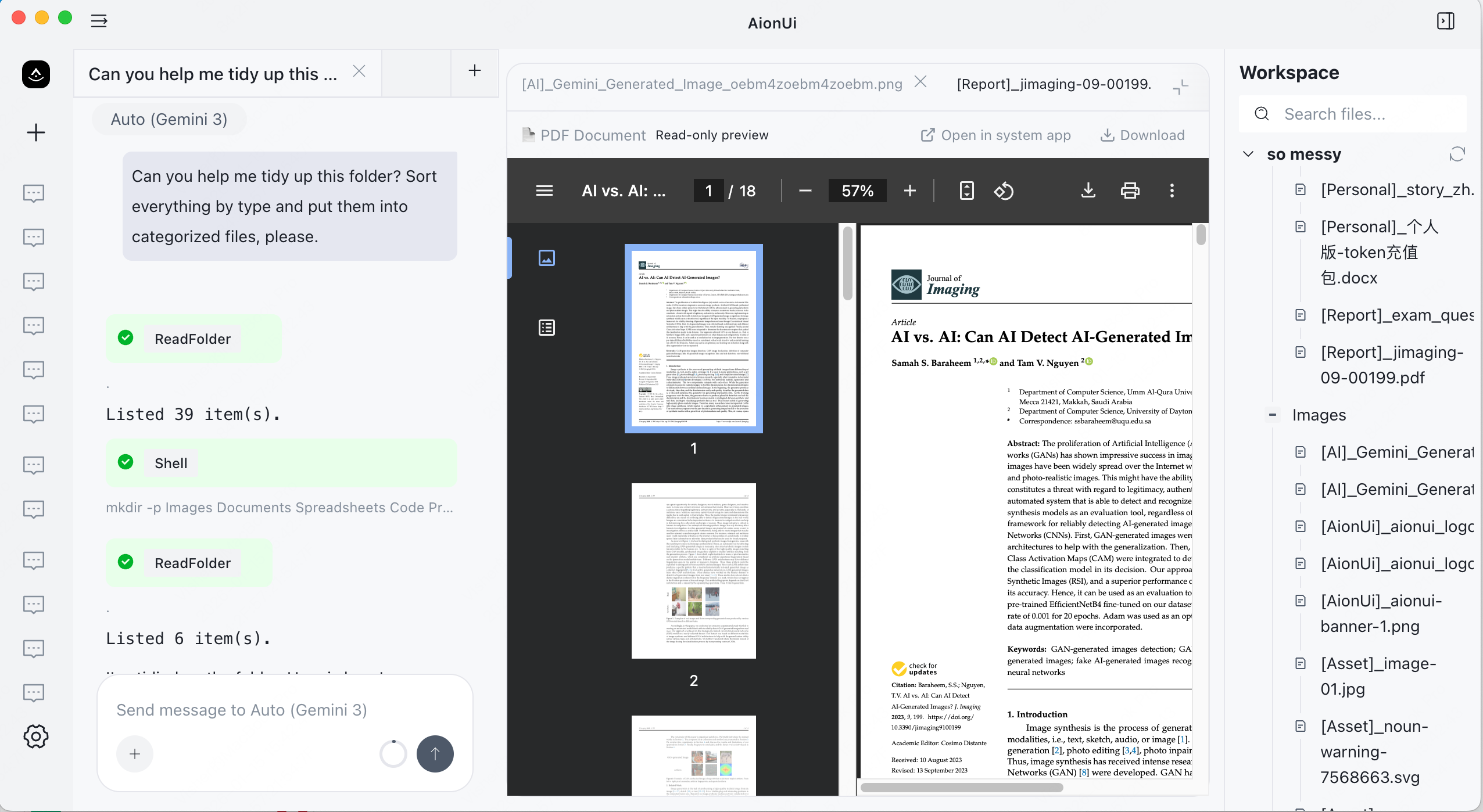
Task: Click Open in system app
Action: (x=996, y=135)
